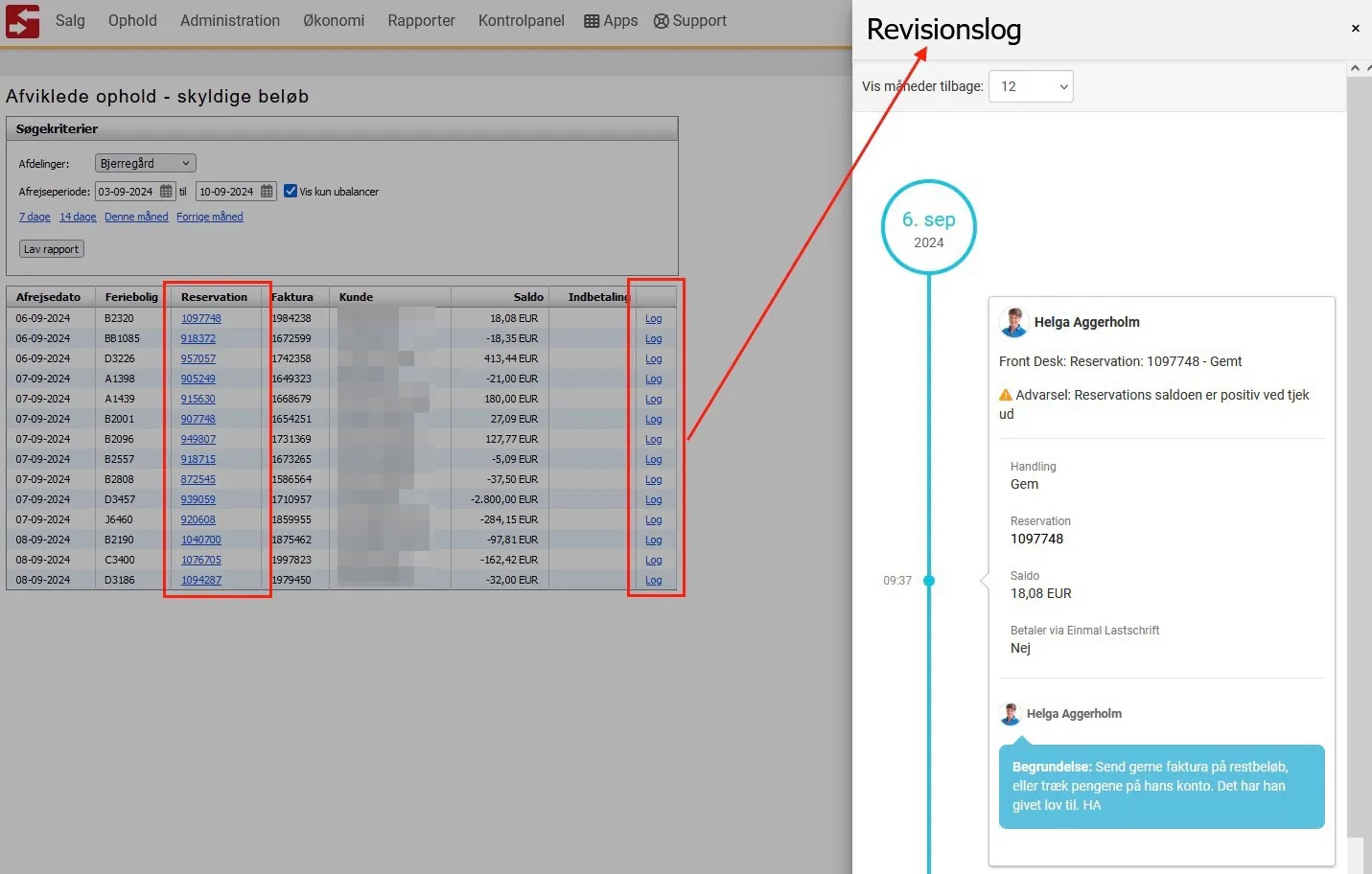Open the Rapporter menu
The height and width of the screenshot is (874, 1372).
(x=421, y=21)
